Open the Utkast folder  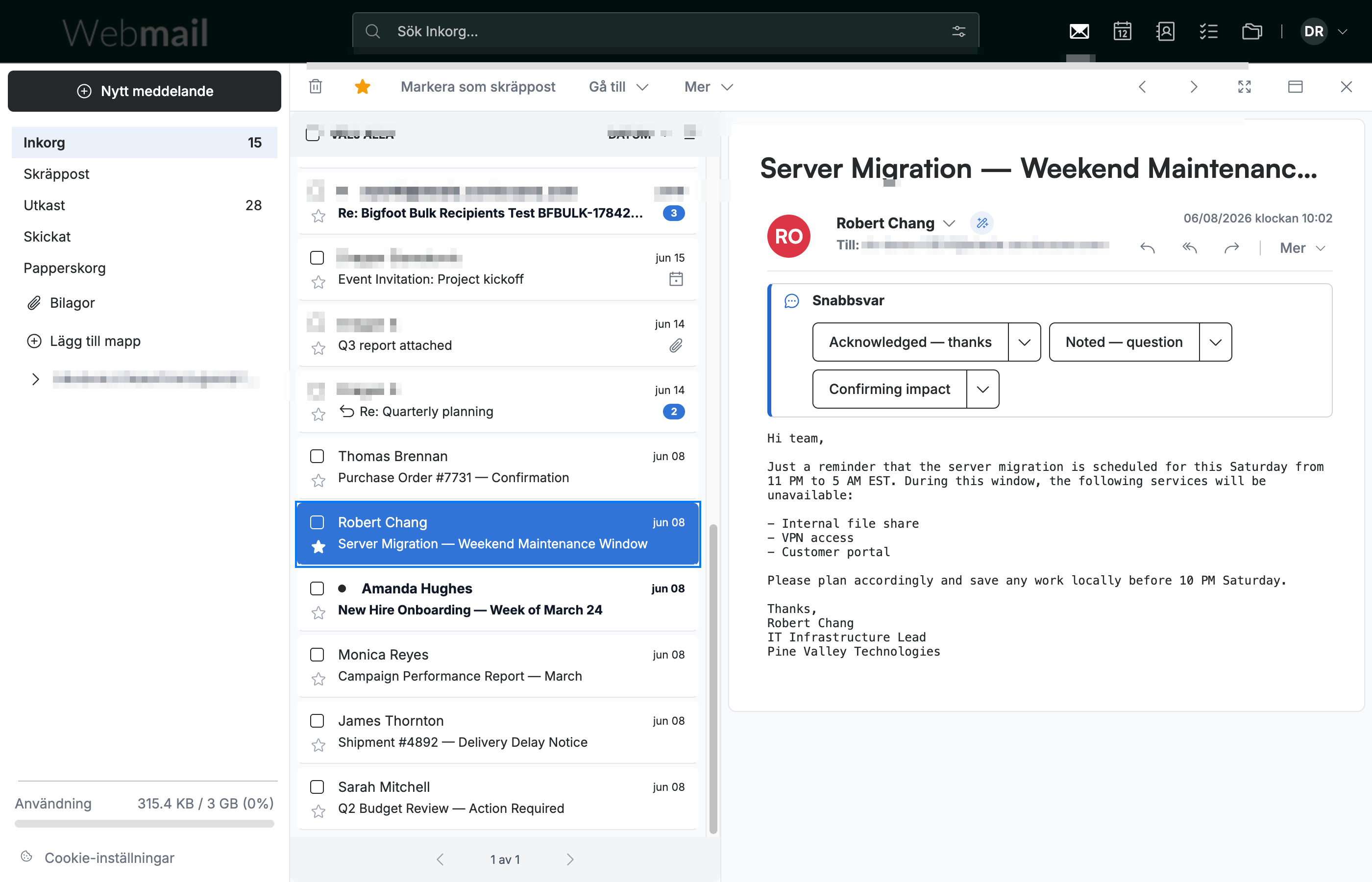point(144,205)
